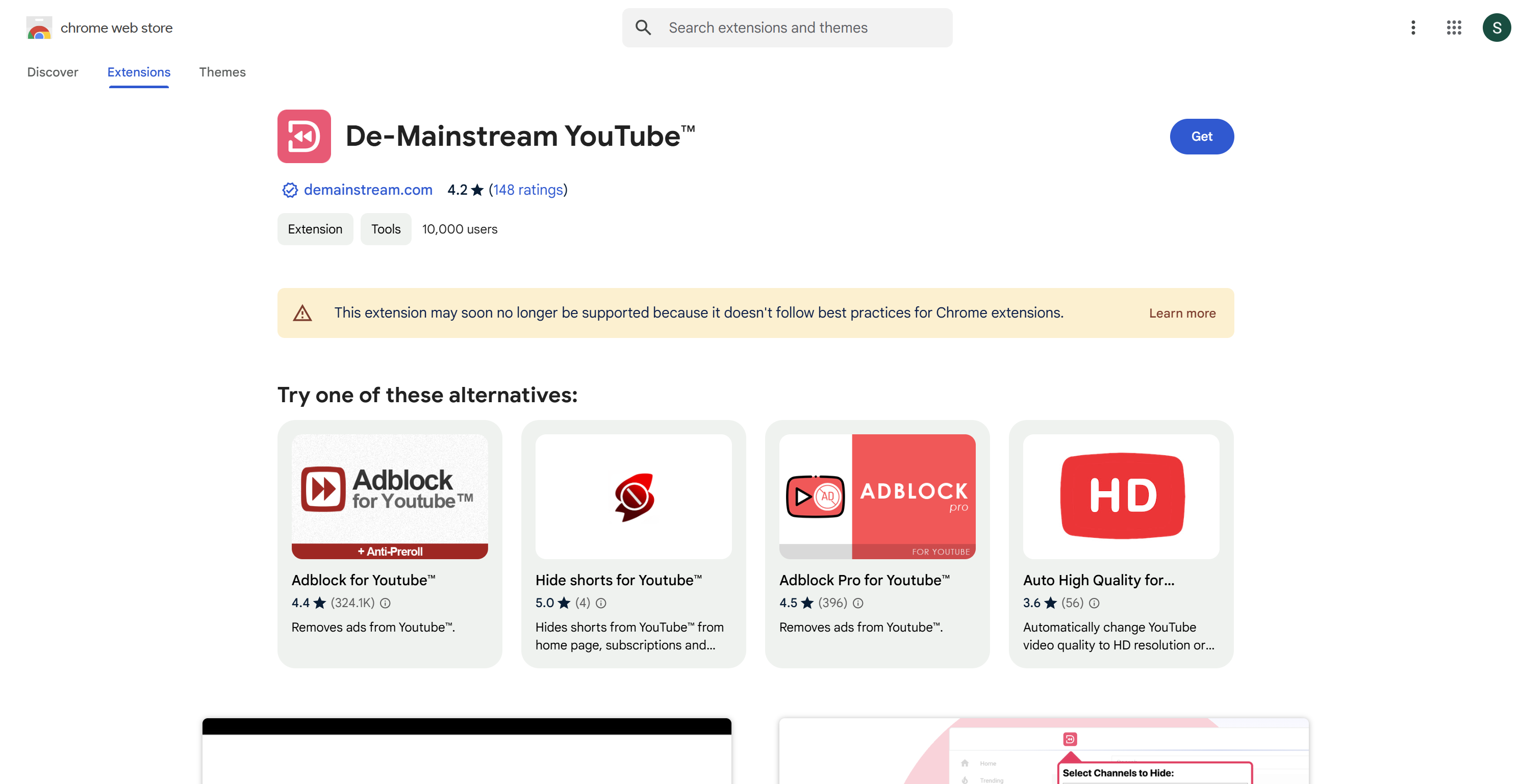The width and height of the screenshot is (1520, 784).
Task: Click the Adblock Pro for Youtube™ title
Action: point(865,580)
